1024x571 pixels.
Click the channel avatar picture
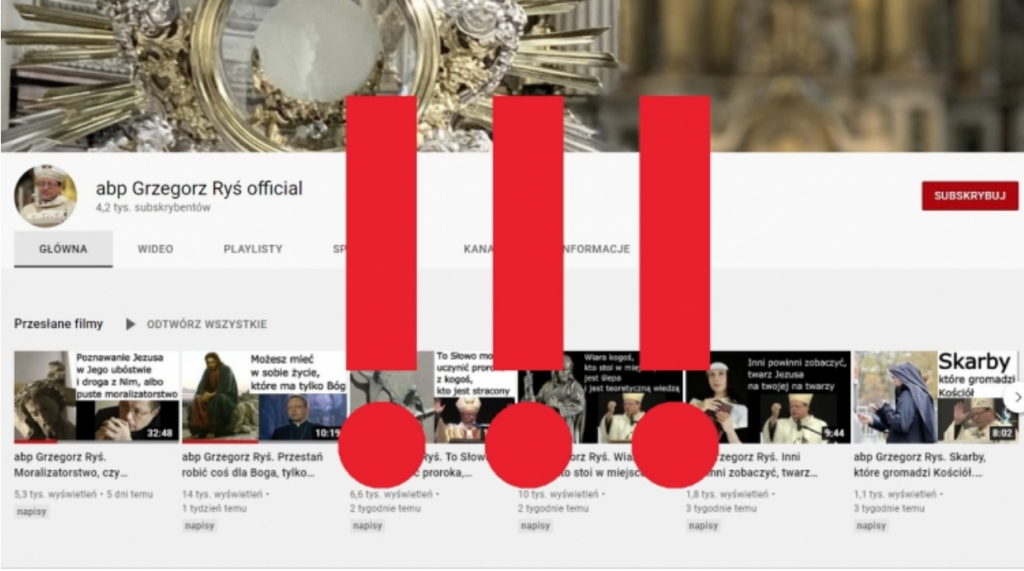(46, 196)
